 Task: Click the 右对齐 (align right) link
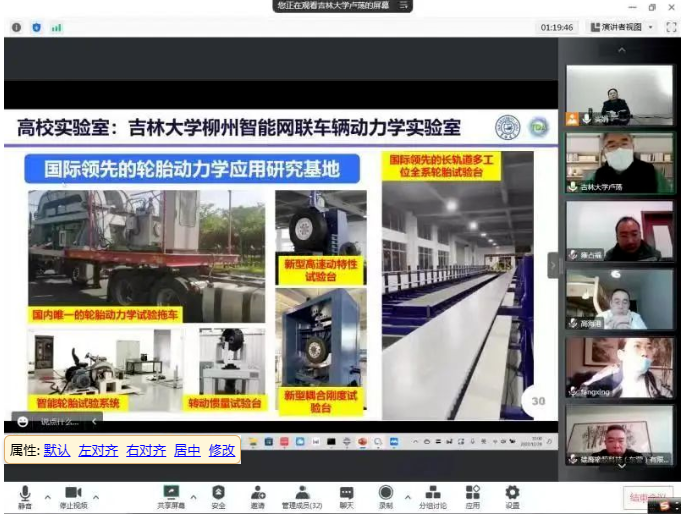(146, 450)
